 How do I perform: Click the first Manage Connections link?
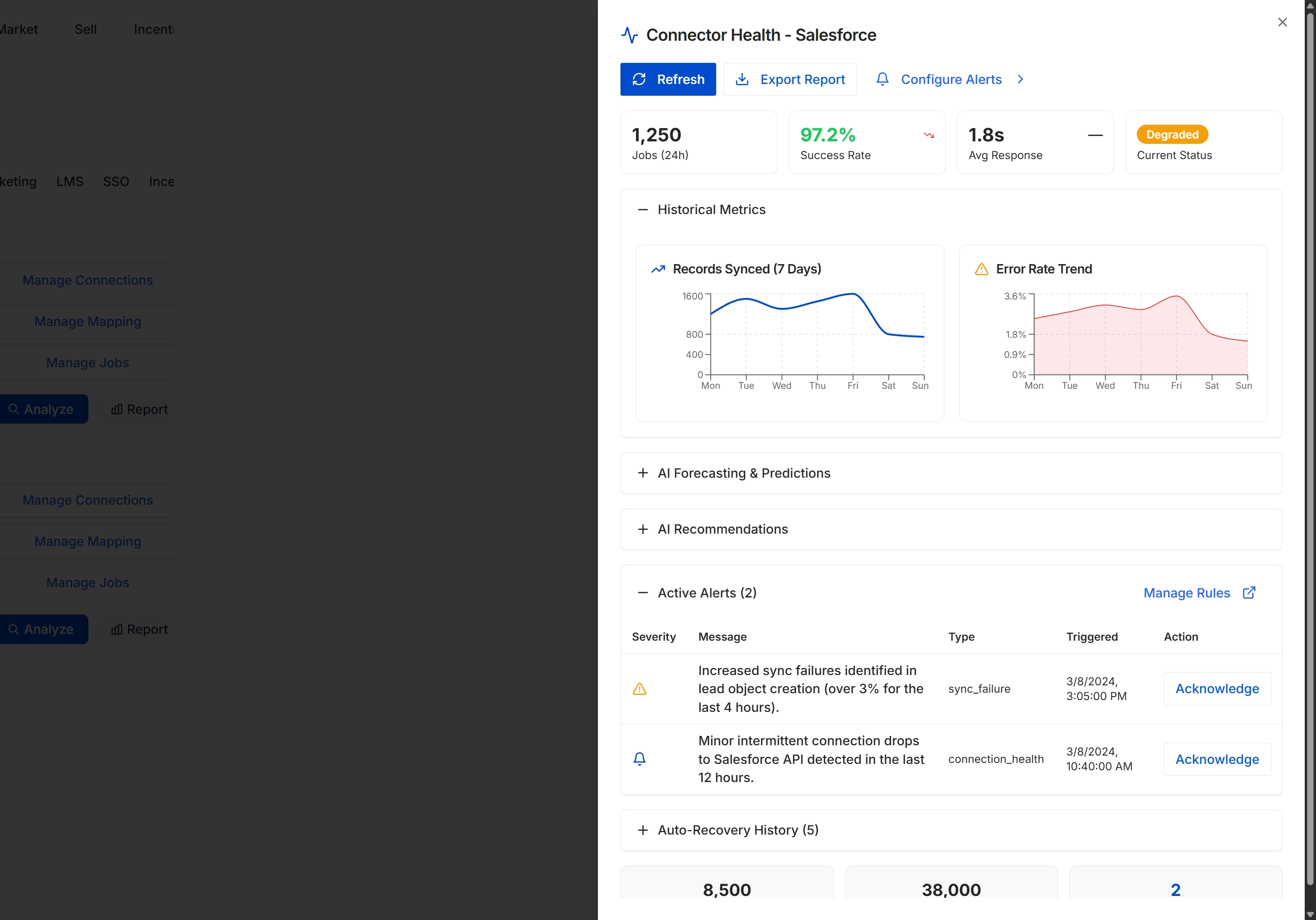(x=87, y=280)
